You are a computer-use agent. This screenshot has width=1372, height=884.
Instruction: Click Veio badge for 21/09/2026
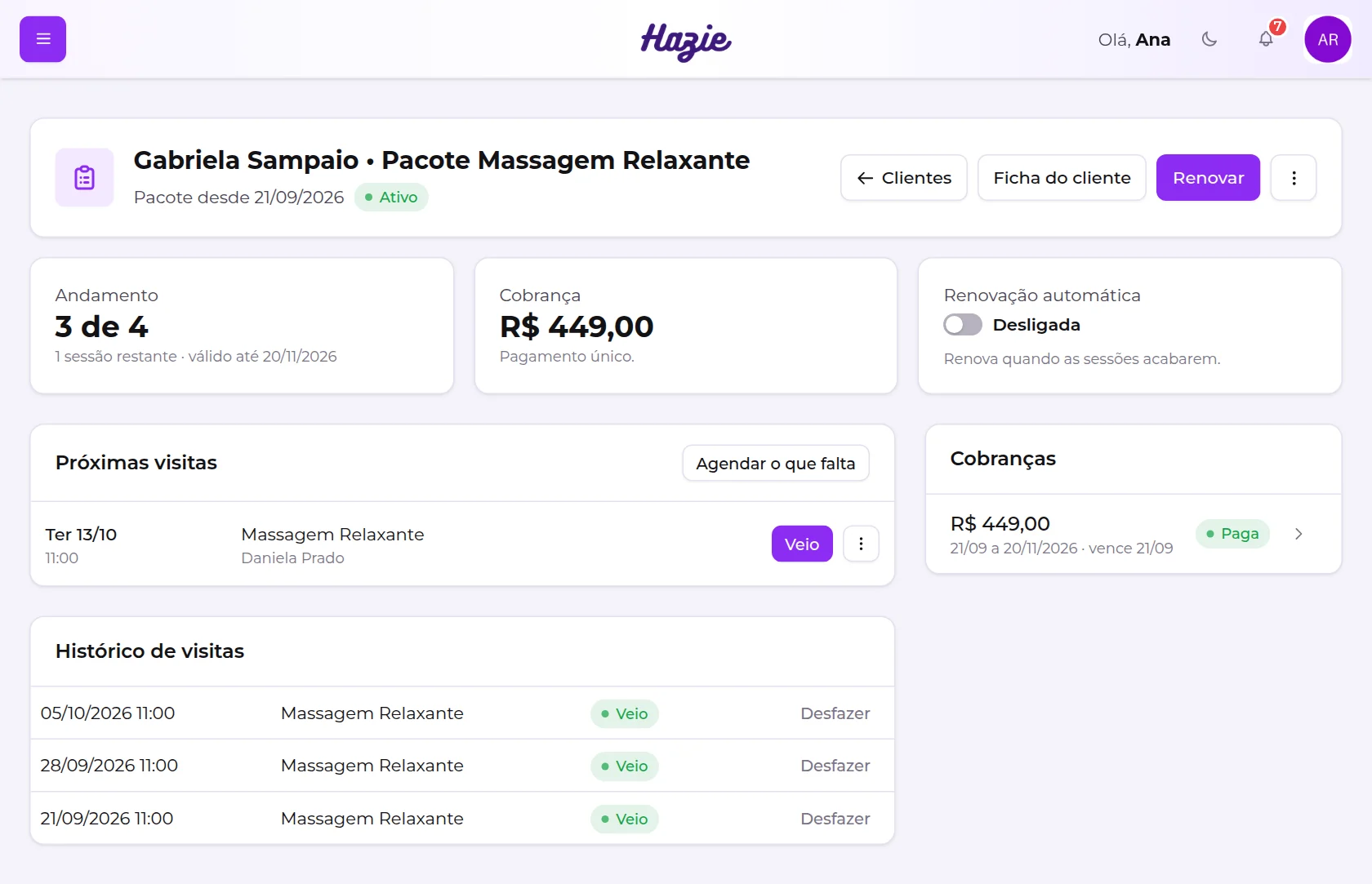(x=625, y=819)
